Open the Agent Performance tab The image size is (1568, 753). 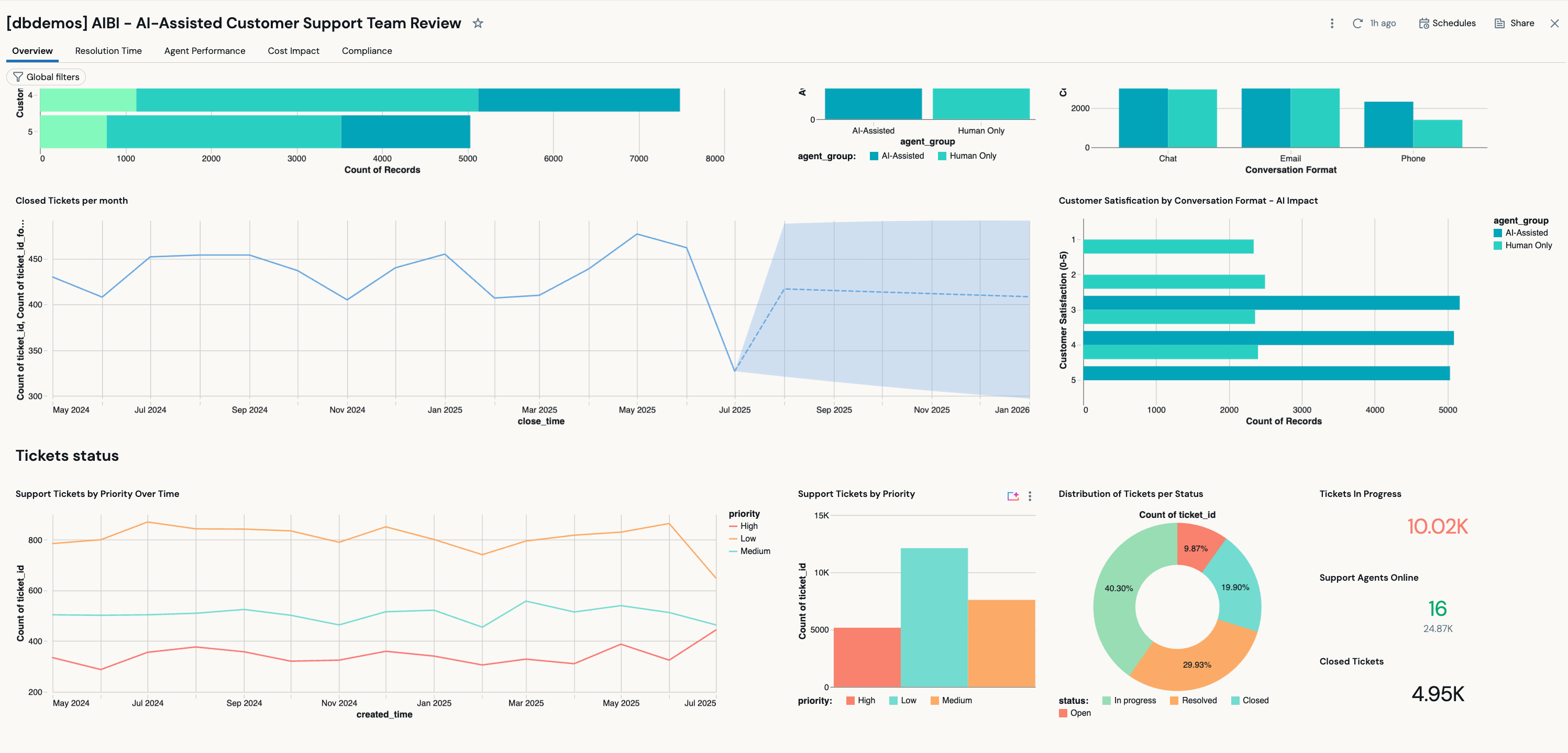(205, 50)
